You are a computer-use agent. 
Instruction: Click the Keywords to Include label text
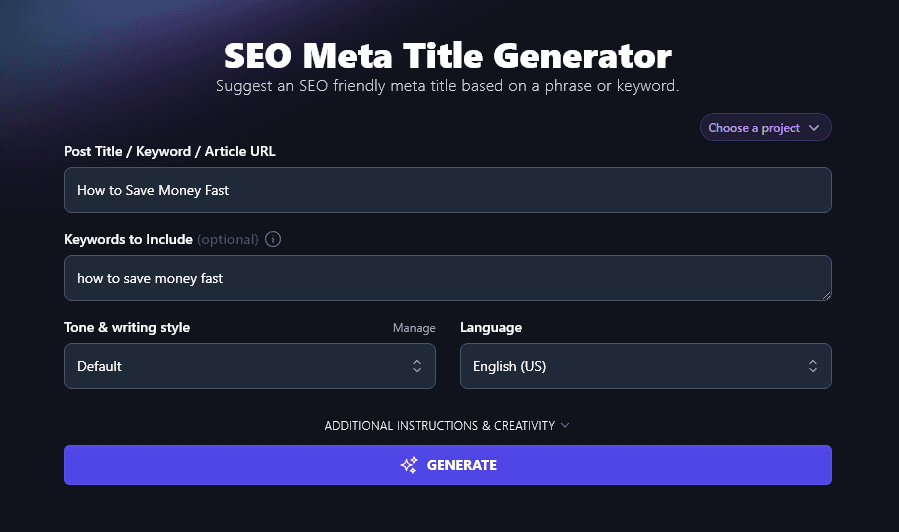point(128,240)
